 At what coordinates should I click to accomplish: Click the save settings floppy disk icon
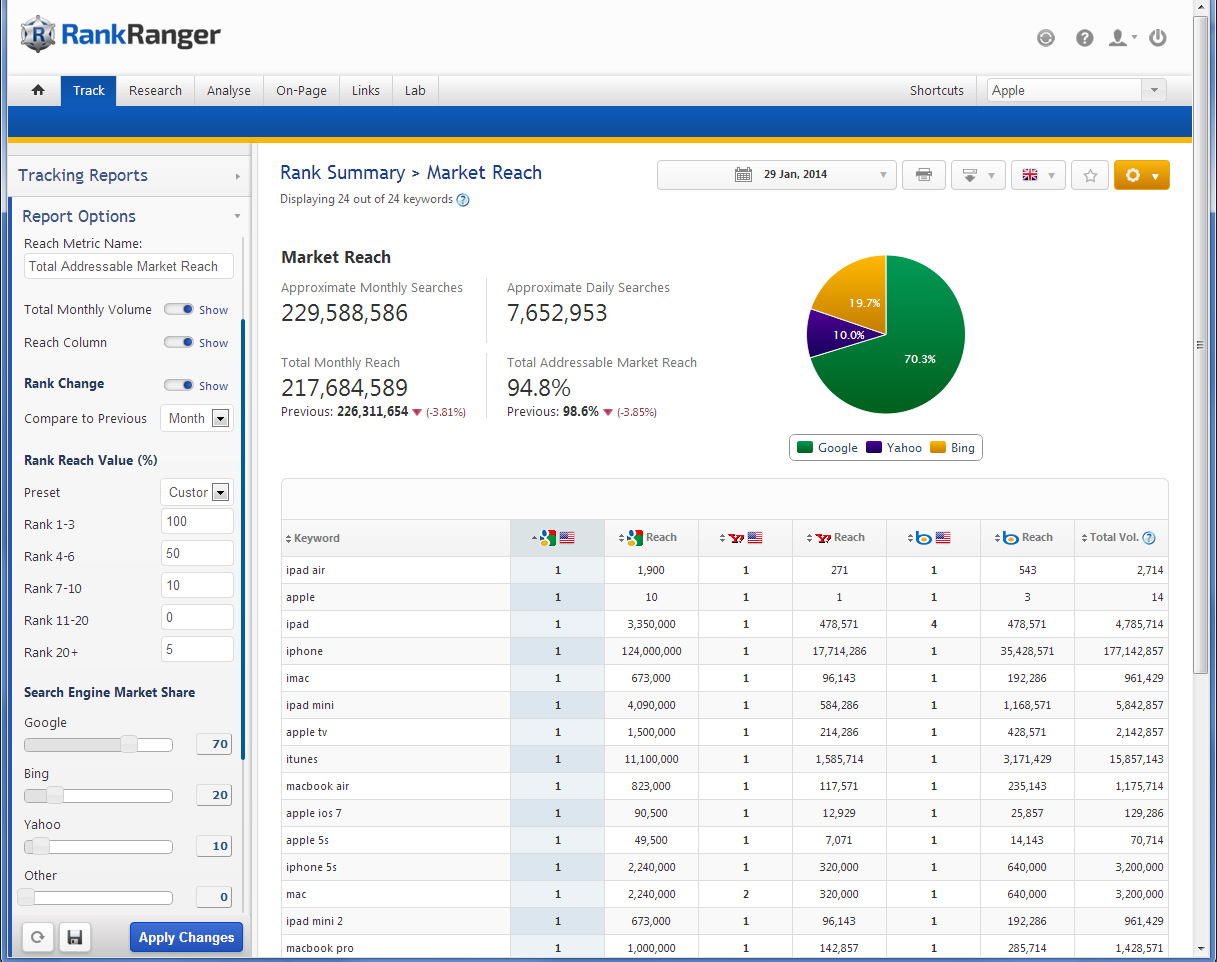click(x=74, y=937)
